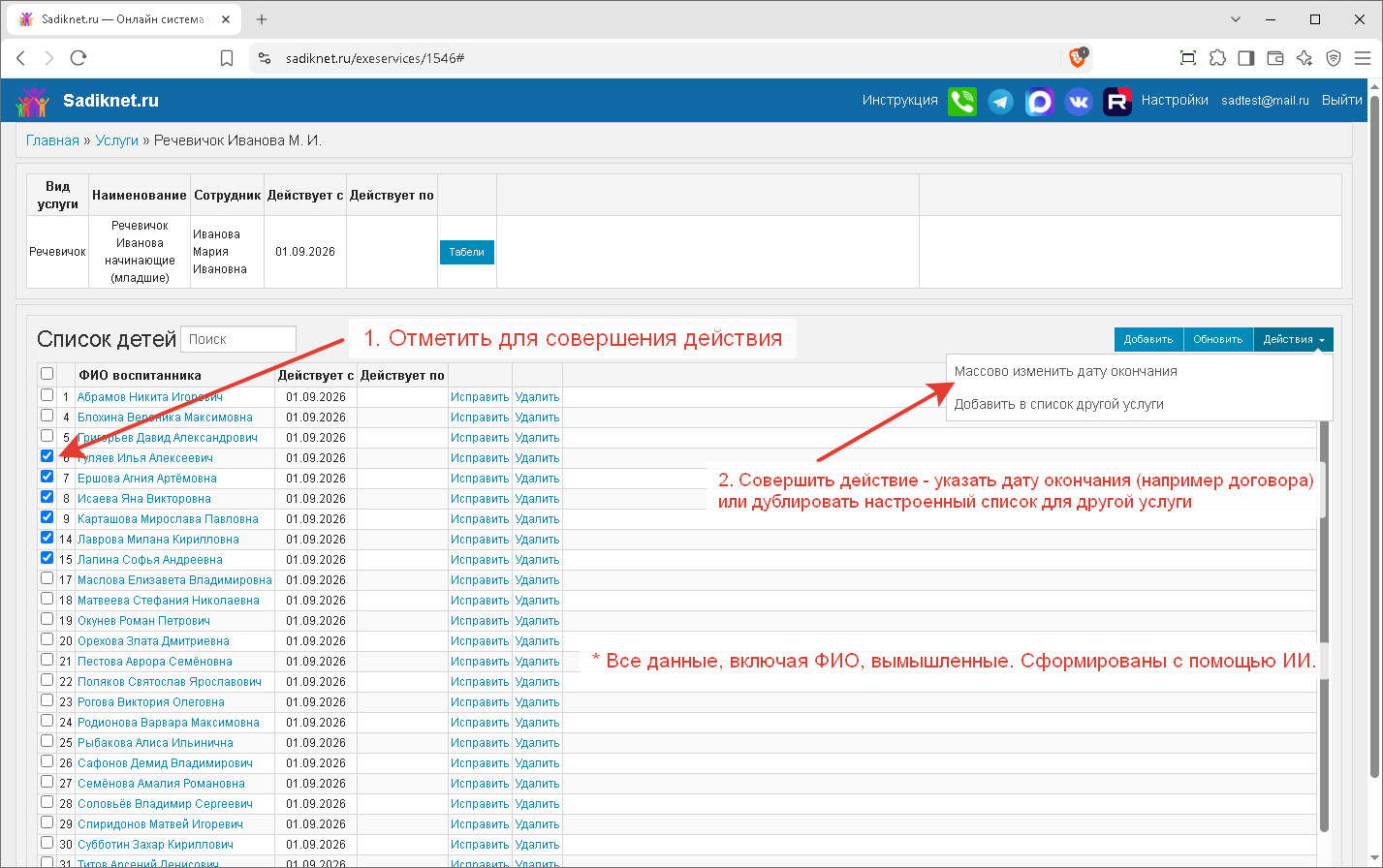1383x868 pixels.
Task: Log out with the Выйти link
Action: [x=1342, y=100]
